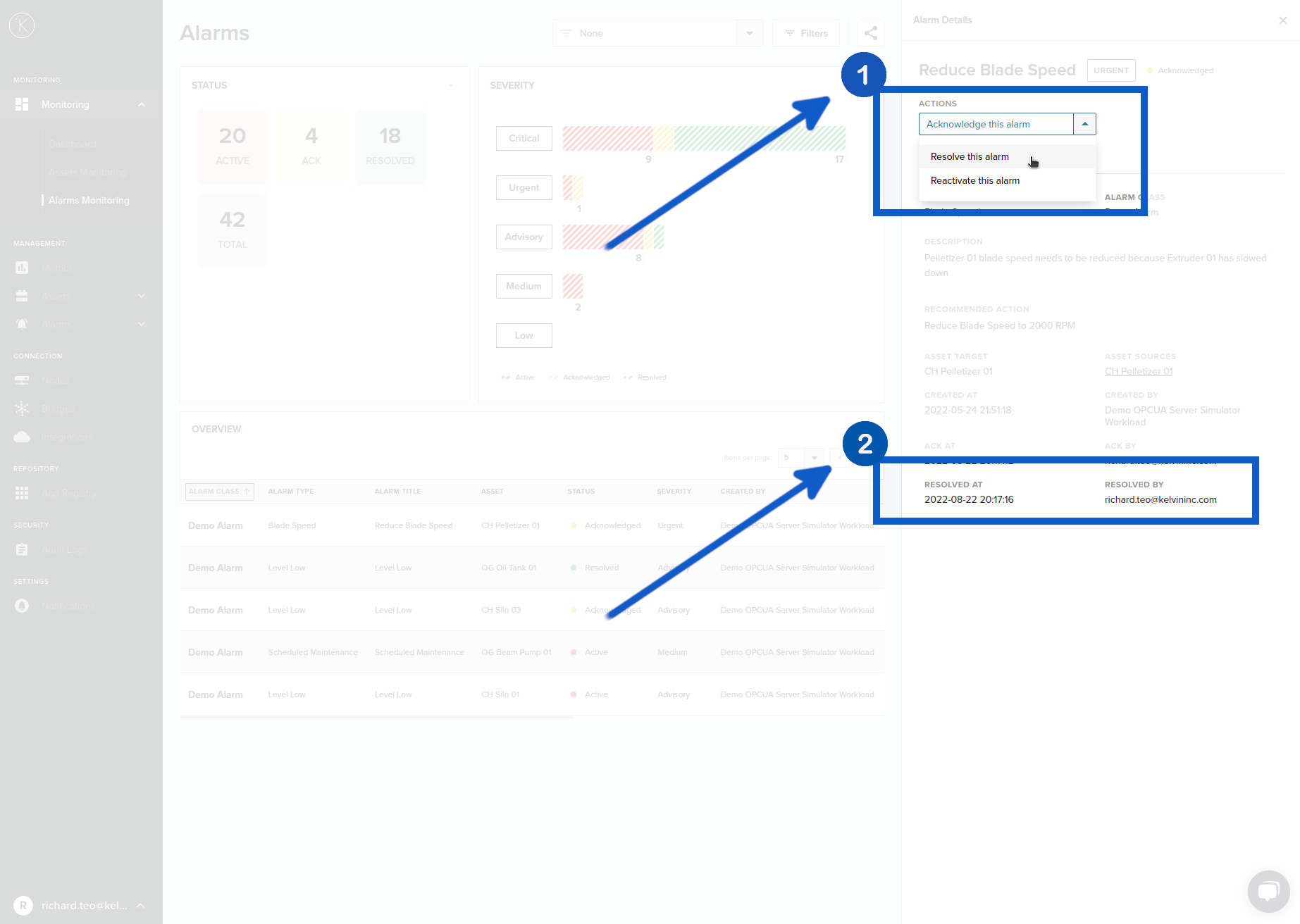Collapse the Actions dropdown arrow
Screen dimensions: 1300x924
click(x=1084, y=125)
